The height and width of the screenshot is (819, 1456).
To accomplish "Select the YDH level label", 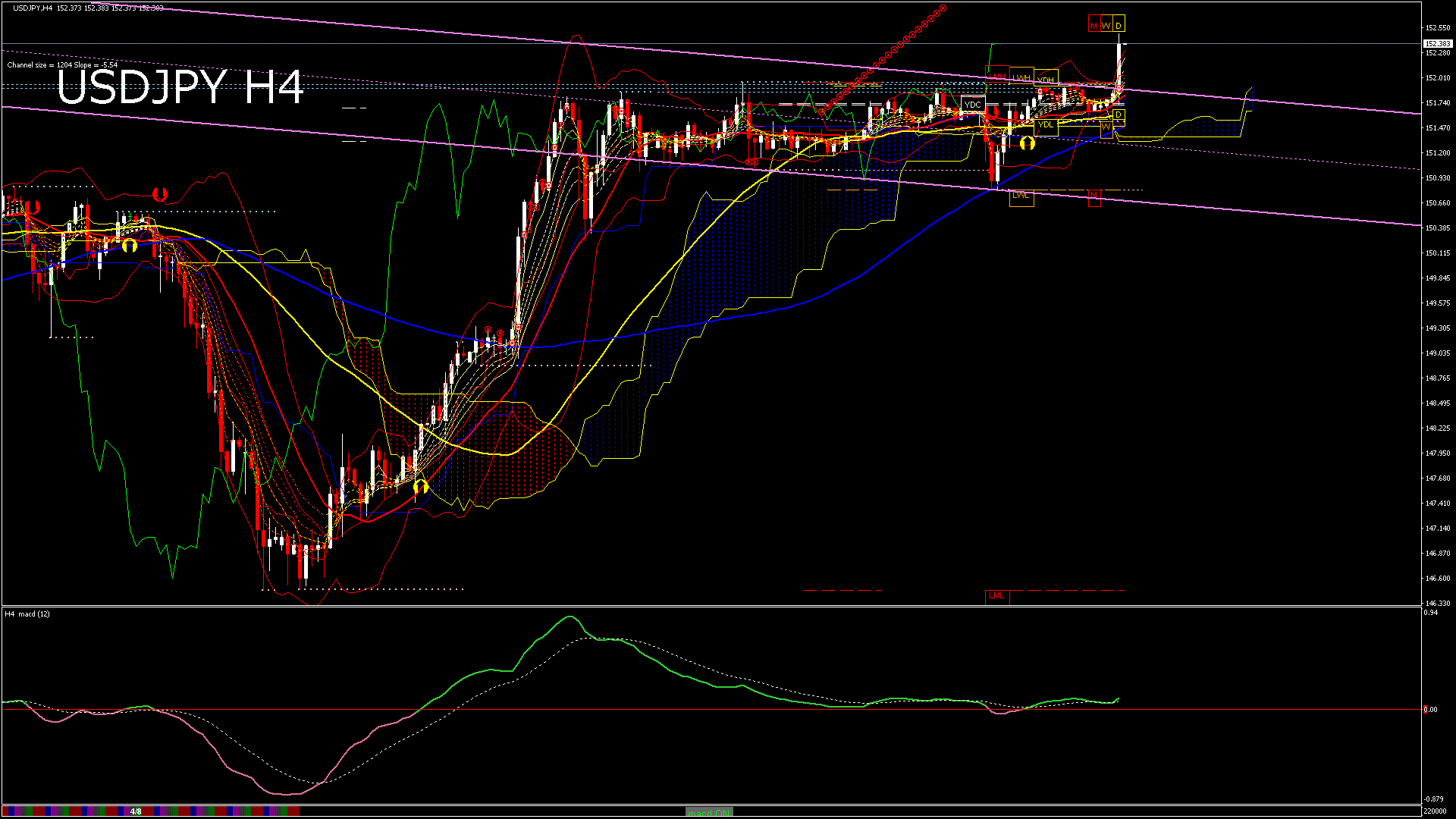I will click(1046, 80).
